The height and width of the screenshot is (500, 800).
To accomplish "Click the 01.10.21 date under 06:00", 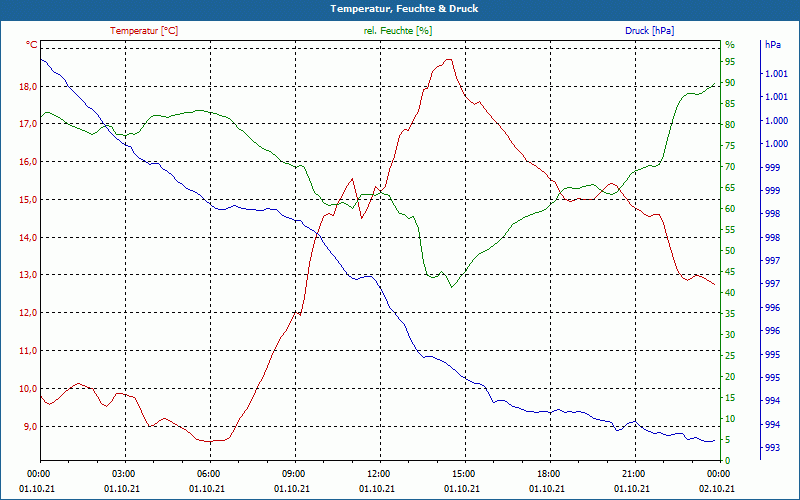I will click(207, 488).
